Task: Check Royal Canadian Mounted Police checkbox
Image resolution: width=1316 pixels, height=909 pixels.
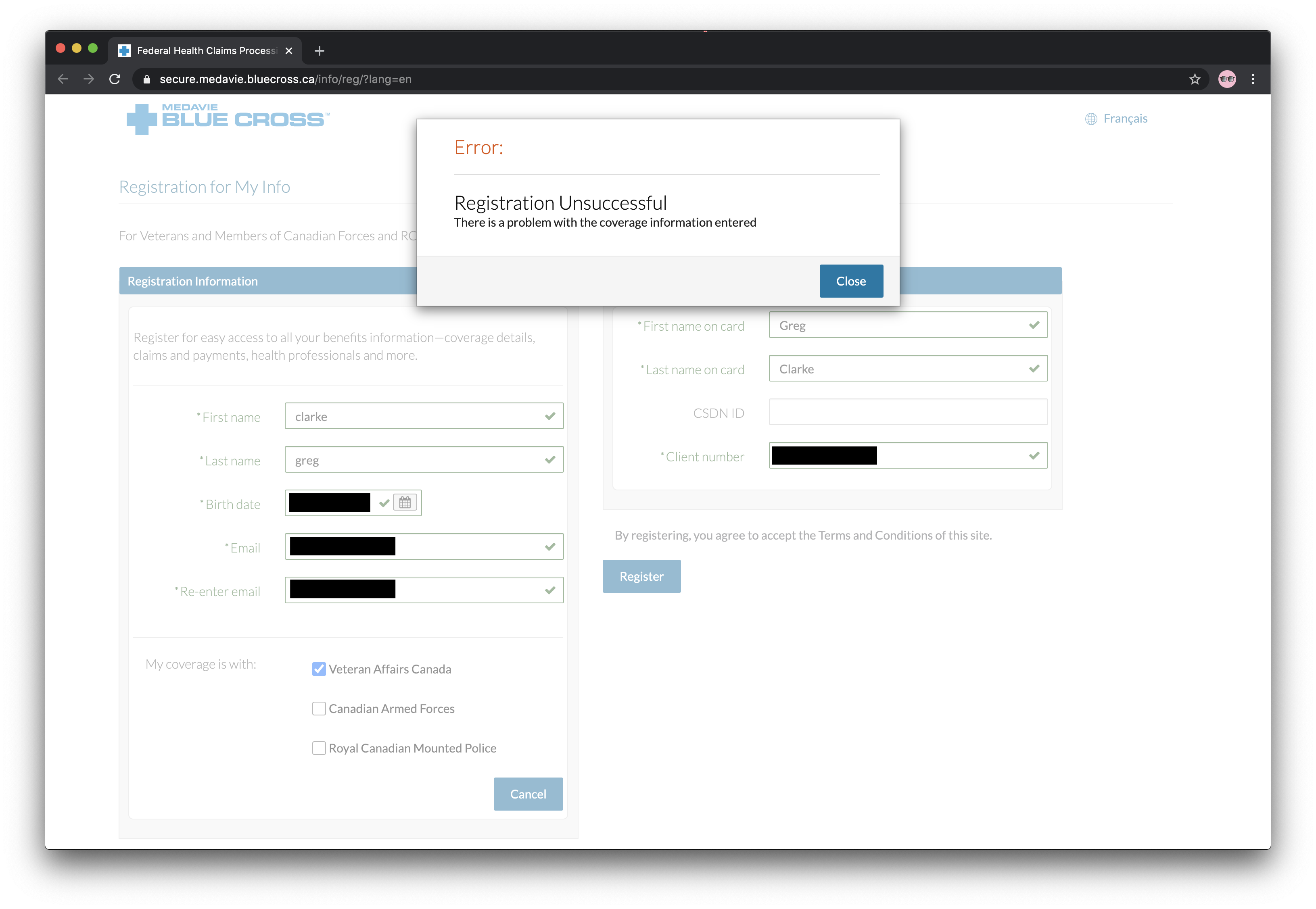Action: tap(319, 748)
